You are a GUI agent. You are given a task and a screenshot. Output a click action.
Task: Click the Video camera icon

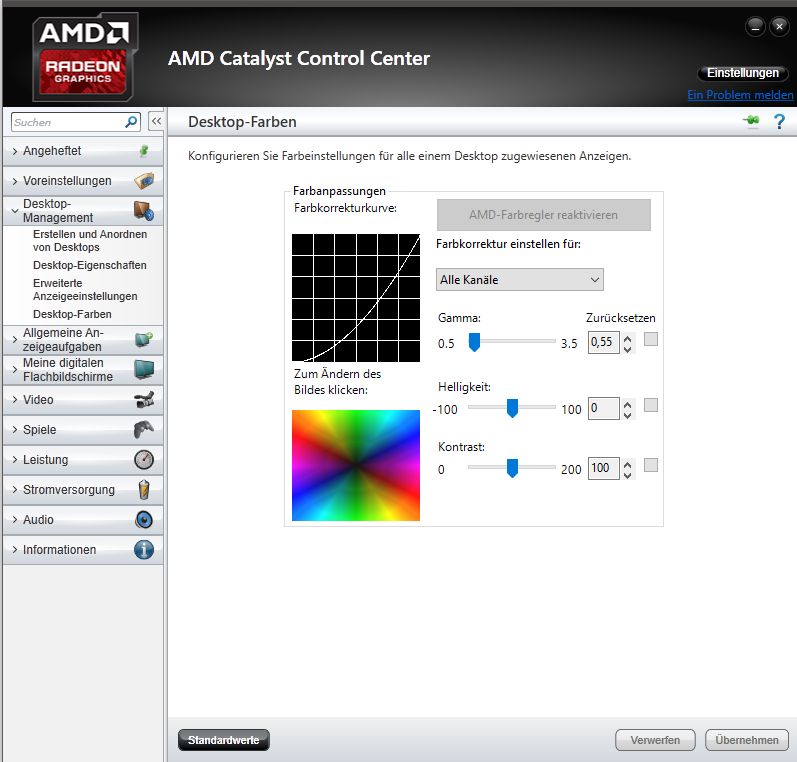tap(144, 400)
